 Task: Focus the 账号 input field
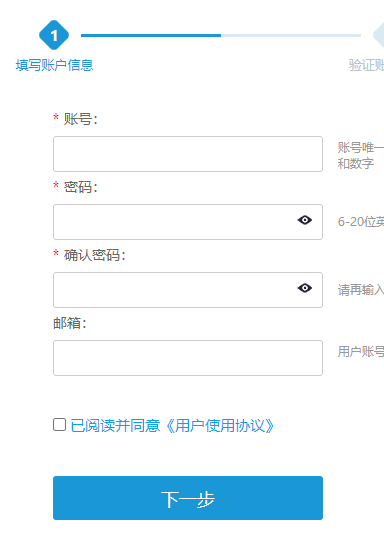(188, 154)
